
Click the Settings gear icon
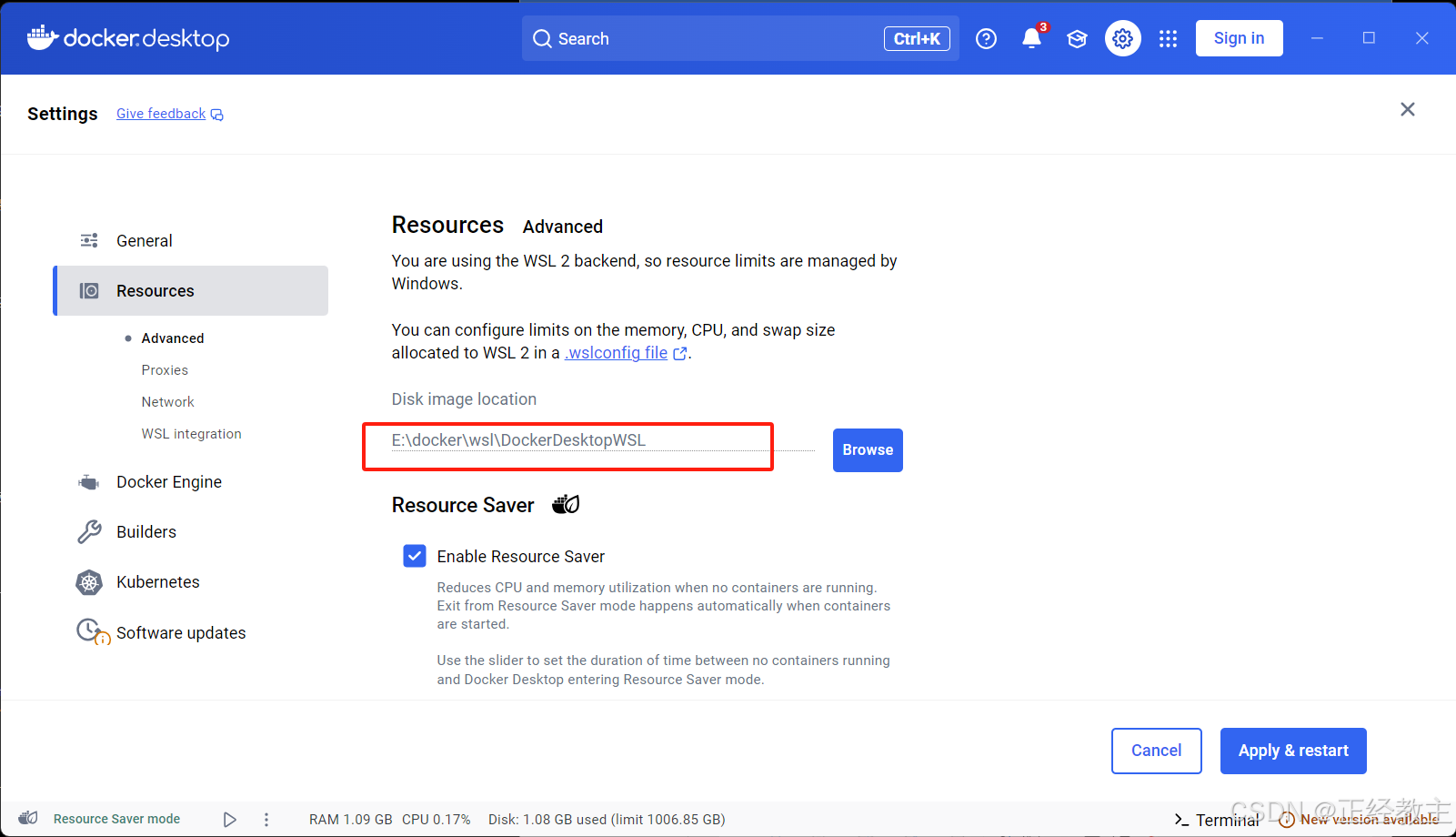point(1123,38)
